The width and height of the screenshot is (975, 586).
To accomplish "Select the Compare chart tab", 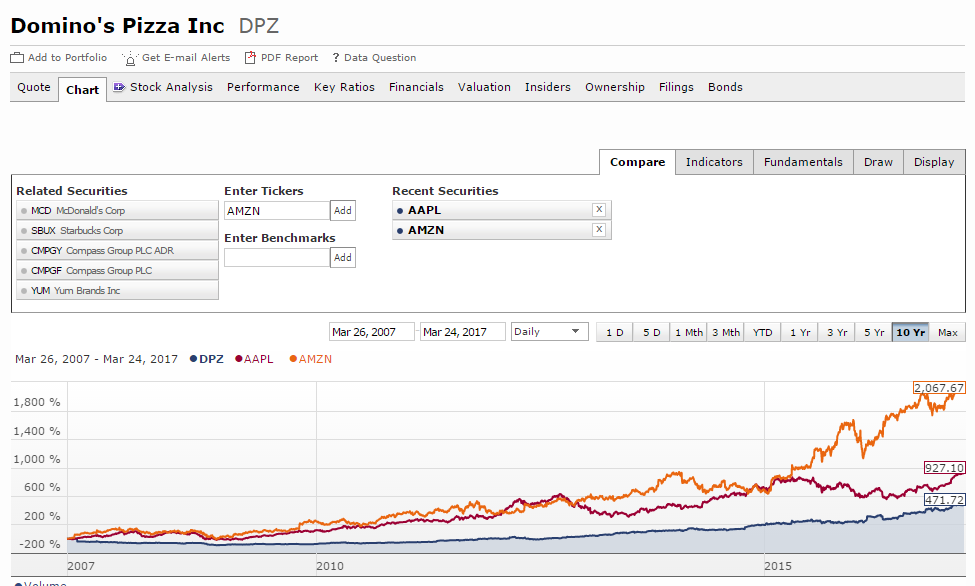I will coord(637,162).
